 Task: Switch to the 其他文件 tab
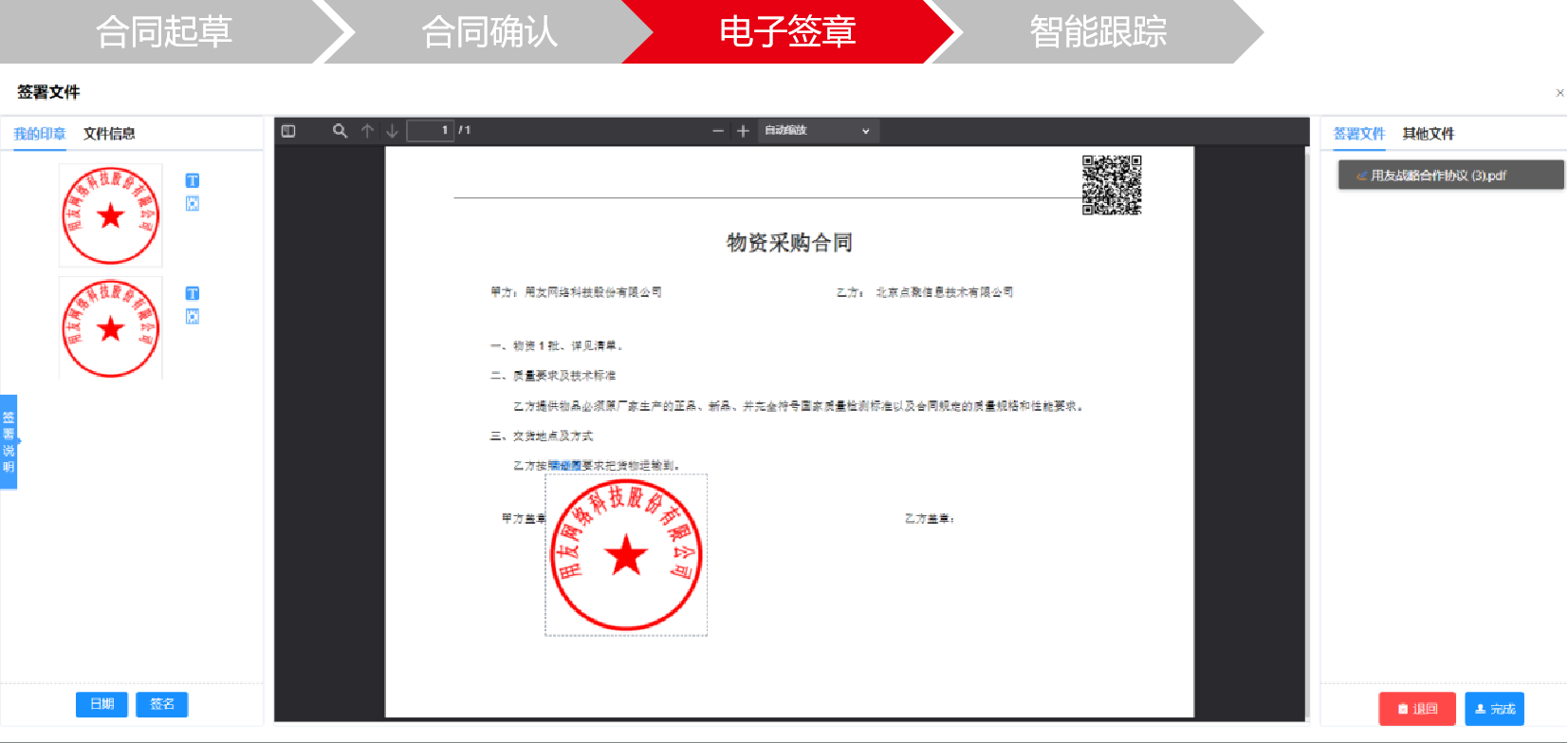click(x=1428, y=134)
